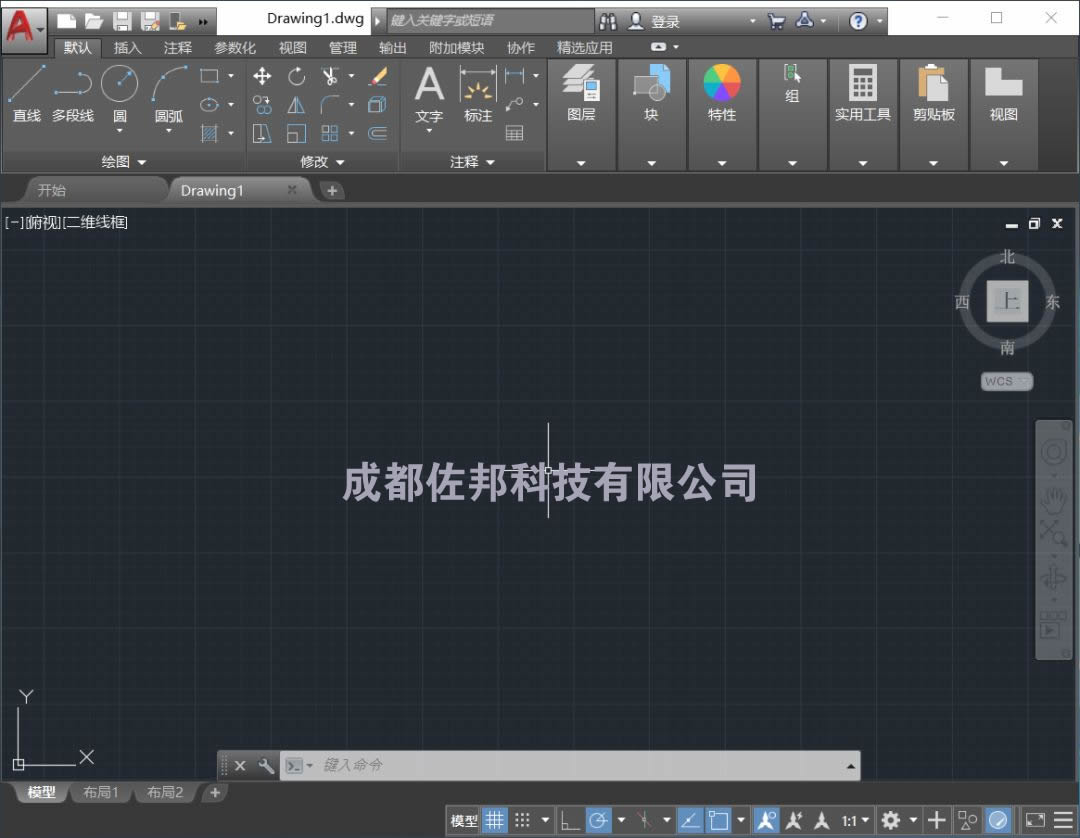
Task: Open the WCS dropdown below the ViewCube
Action: pos(1006,381)
